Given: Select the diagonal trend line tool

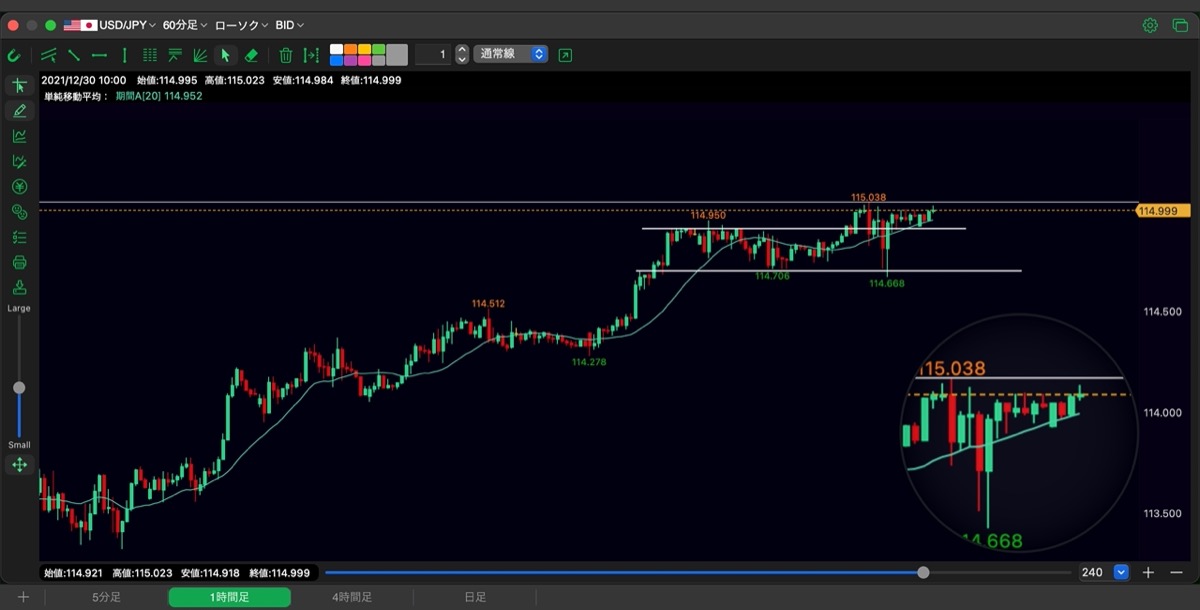Looking at the screenshot, I should (x=74, y=55).
